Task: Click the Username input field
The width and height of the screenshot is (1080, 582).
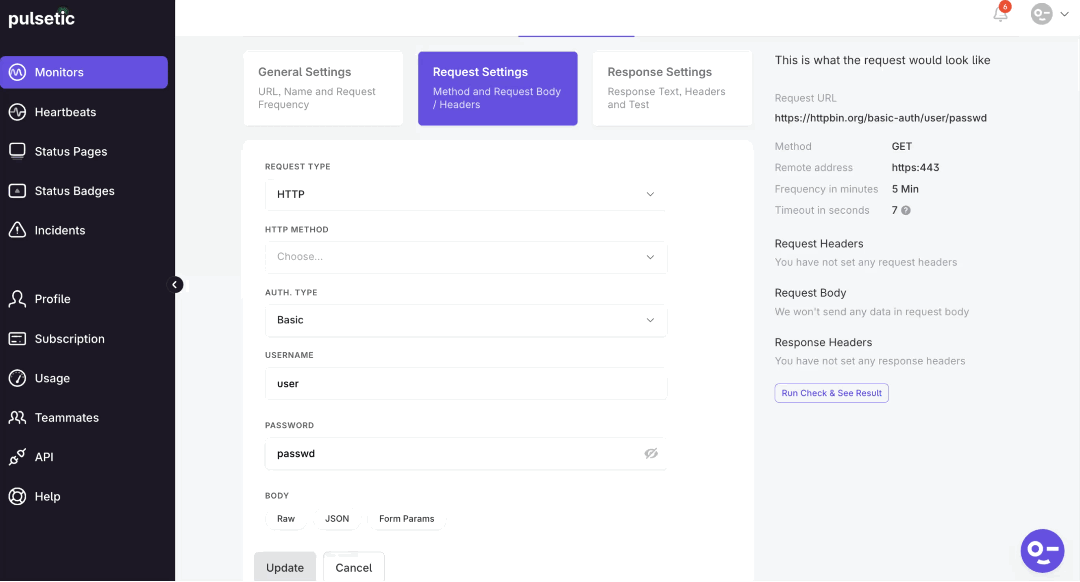Action: tap(465, 383)
